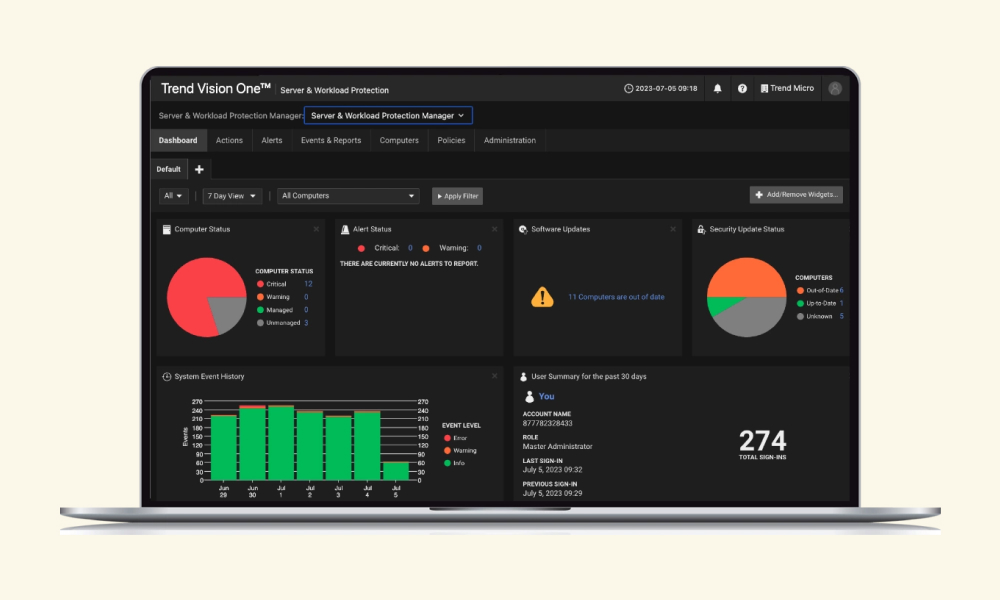Click the clock icon beside the timestamp
The image size is (1000, 600).
pyautogui.click(x=628, y=89)
